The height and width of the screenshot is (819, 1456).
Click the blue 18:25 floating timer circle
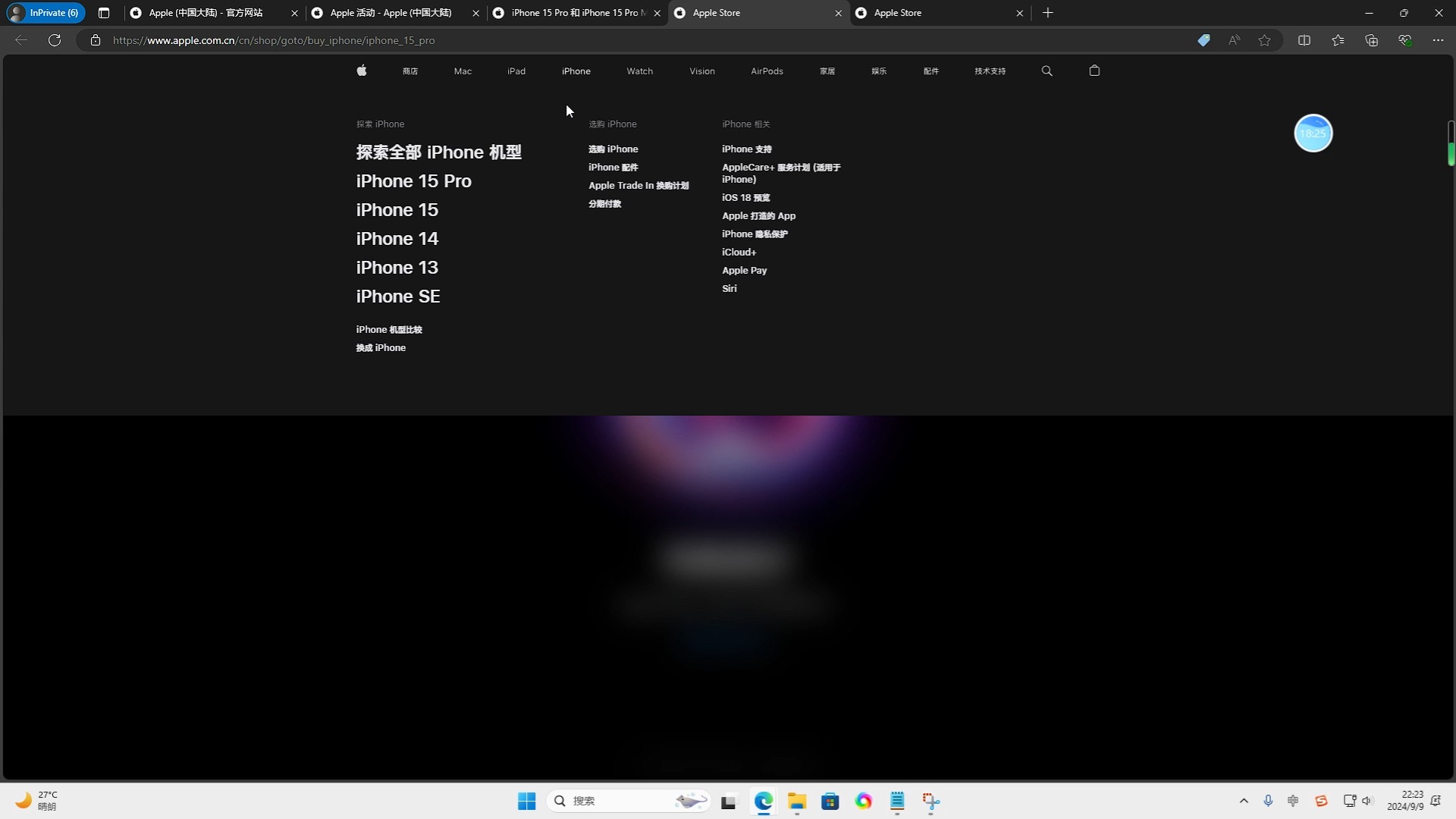tap(1313, 133)
